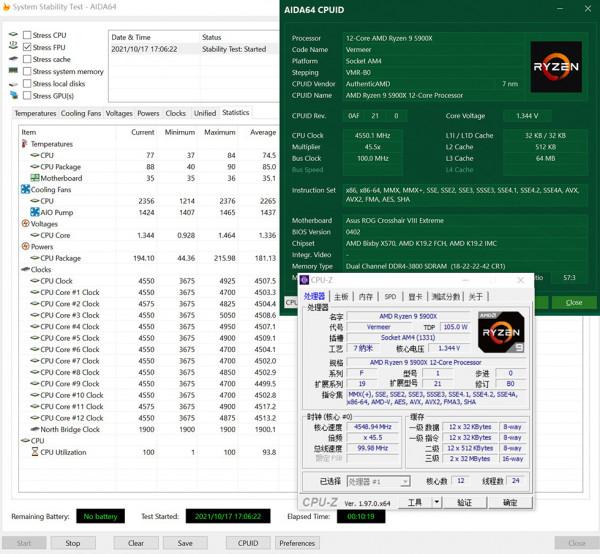Open the Voltages tab
The image size is (600, 554).
tap(119, 113)
